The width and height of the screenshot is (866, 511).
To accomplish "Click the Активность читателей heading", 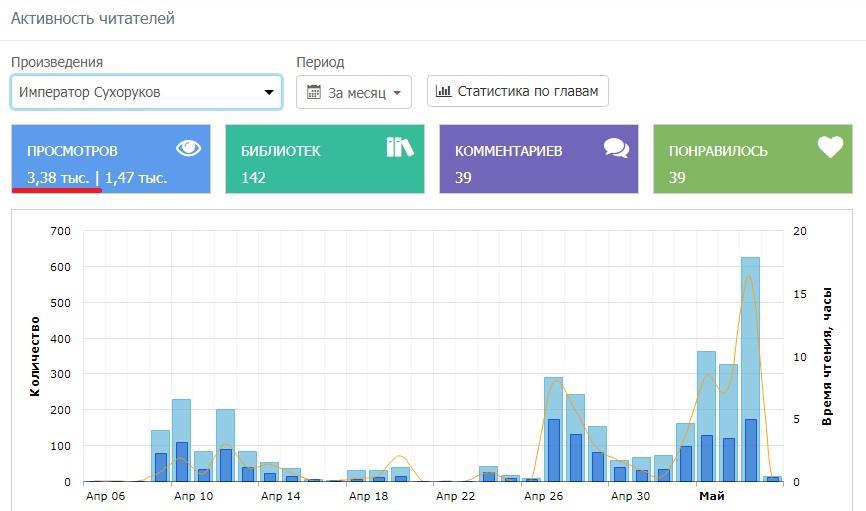I will 92,18.
